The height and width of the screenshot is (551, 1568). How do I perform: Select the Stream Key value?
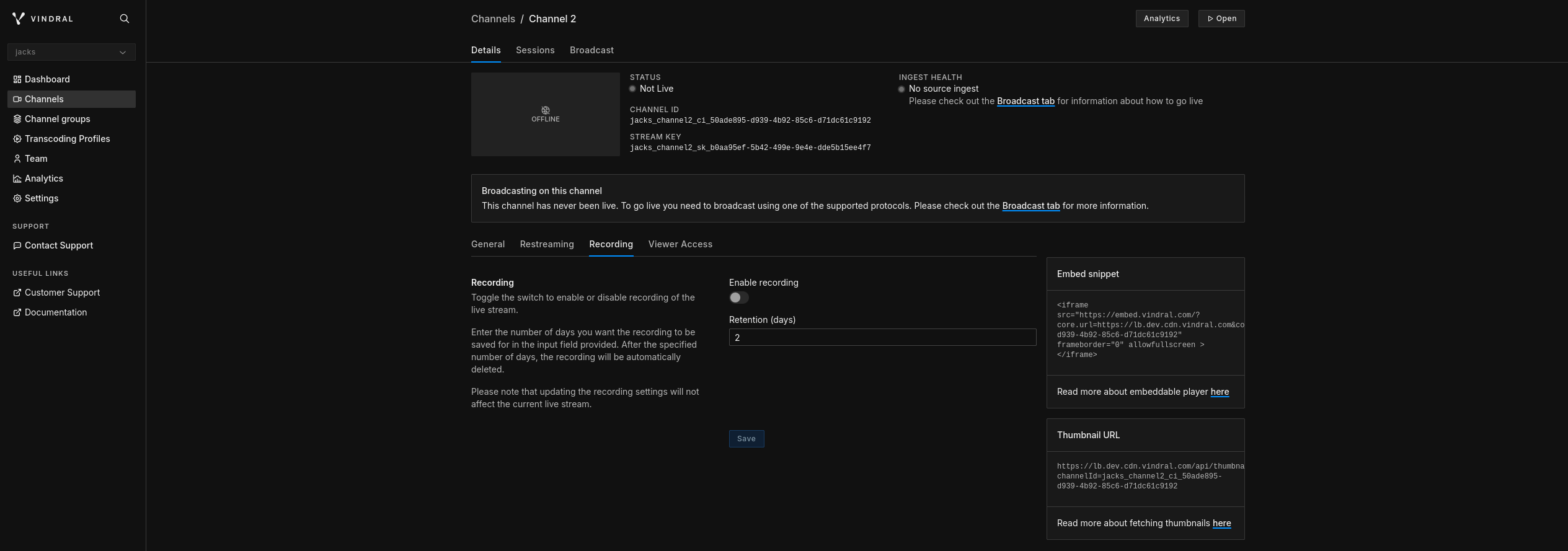pyautogui.click(x=750, y=148)
